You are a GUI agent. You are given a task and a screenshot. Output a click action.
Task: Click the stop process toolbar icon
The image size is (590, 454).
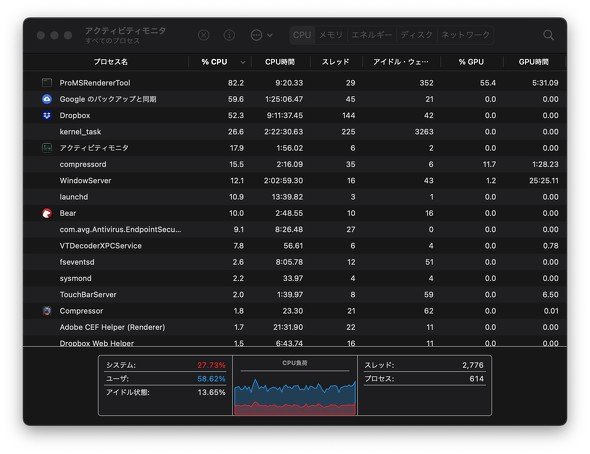tap(204, 35)
